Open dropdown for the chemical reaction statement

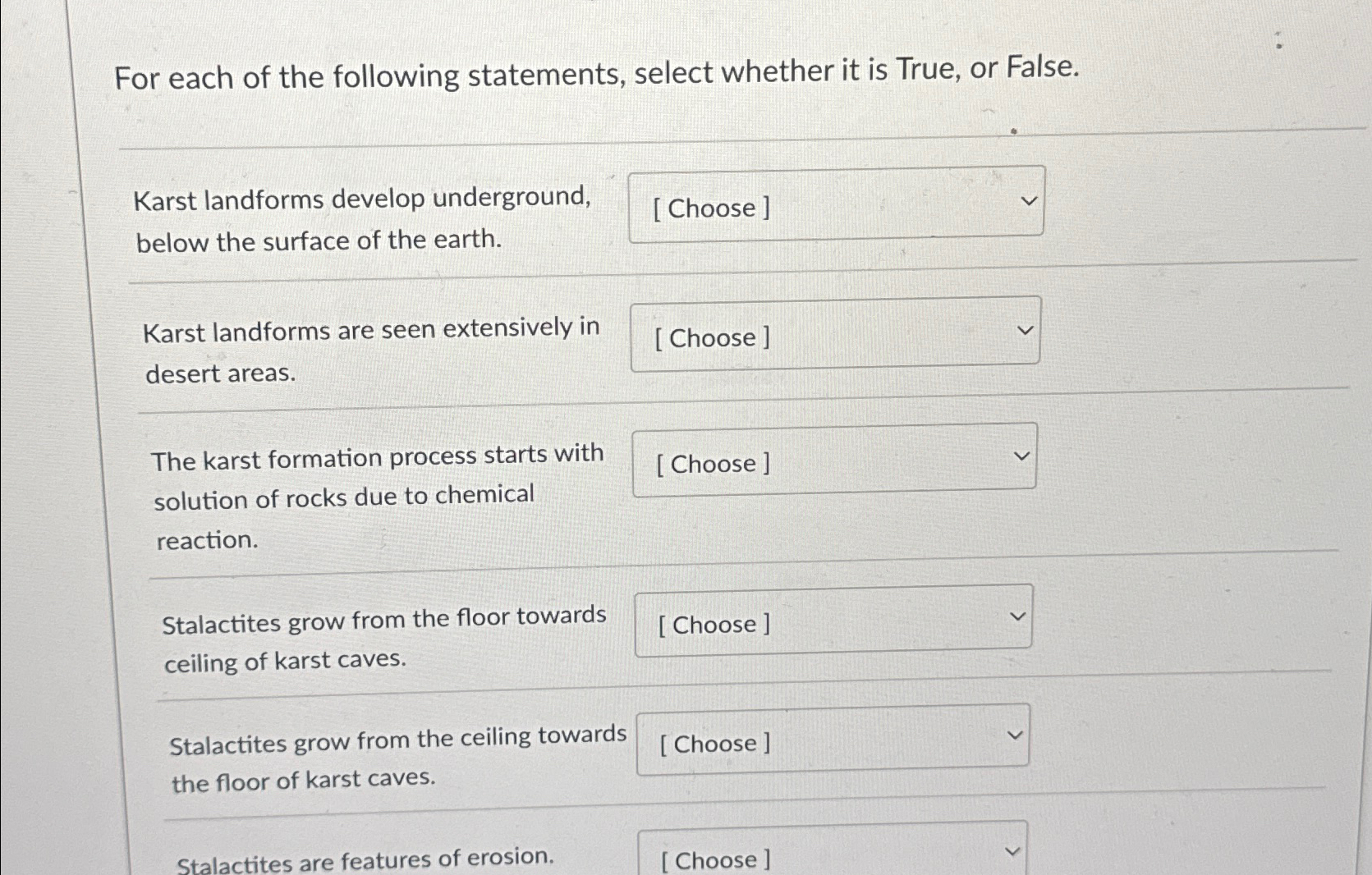point(833,461)
